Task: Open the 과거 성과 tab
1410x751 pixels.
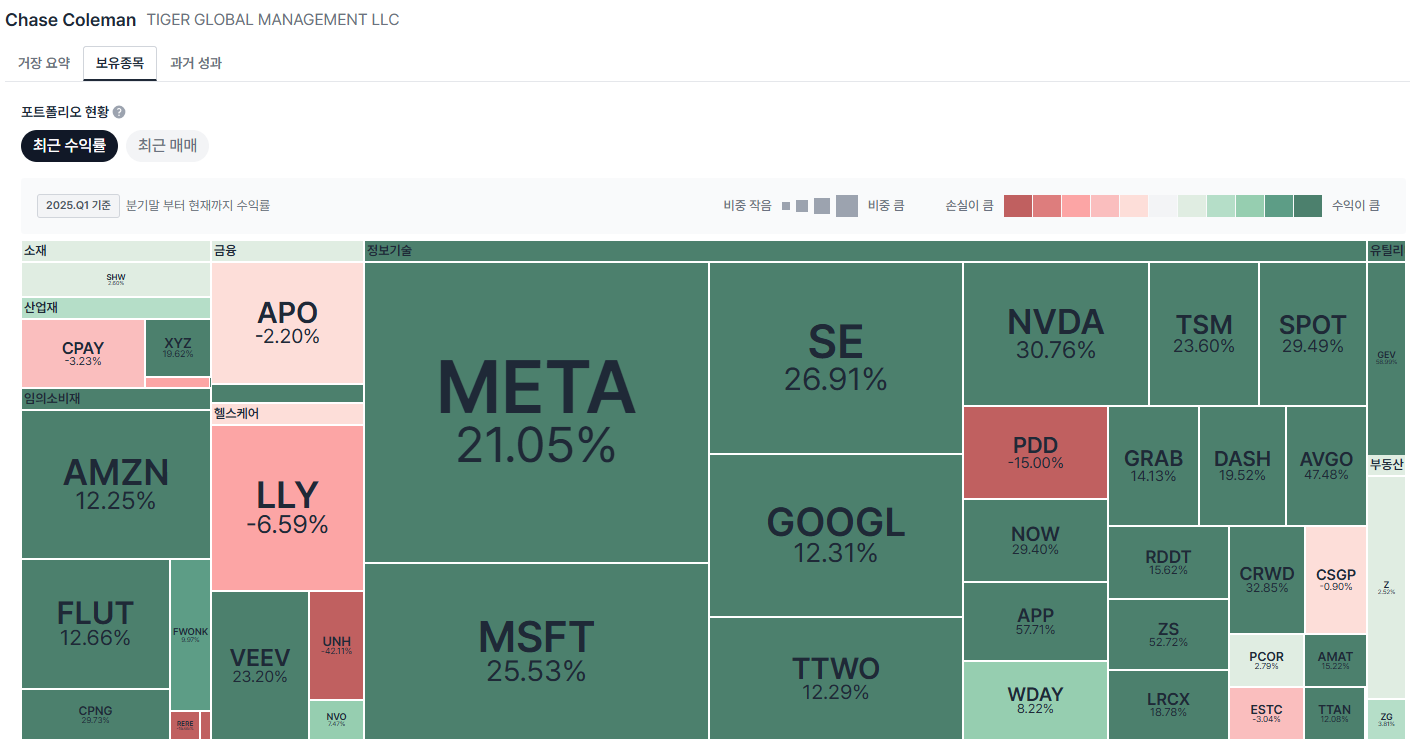Action: coord(196,63)
